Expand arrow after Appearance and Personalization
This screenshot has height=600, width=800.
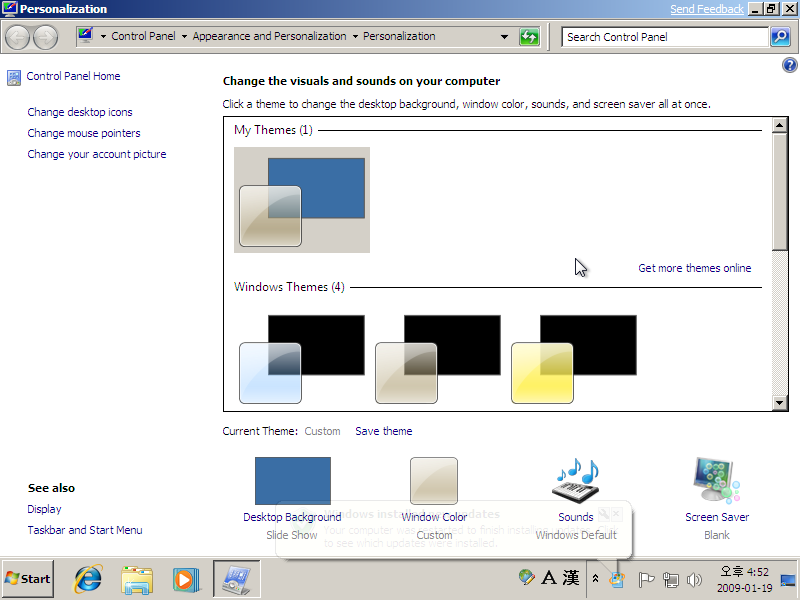point(355,37)
